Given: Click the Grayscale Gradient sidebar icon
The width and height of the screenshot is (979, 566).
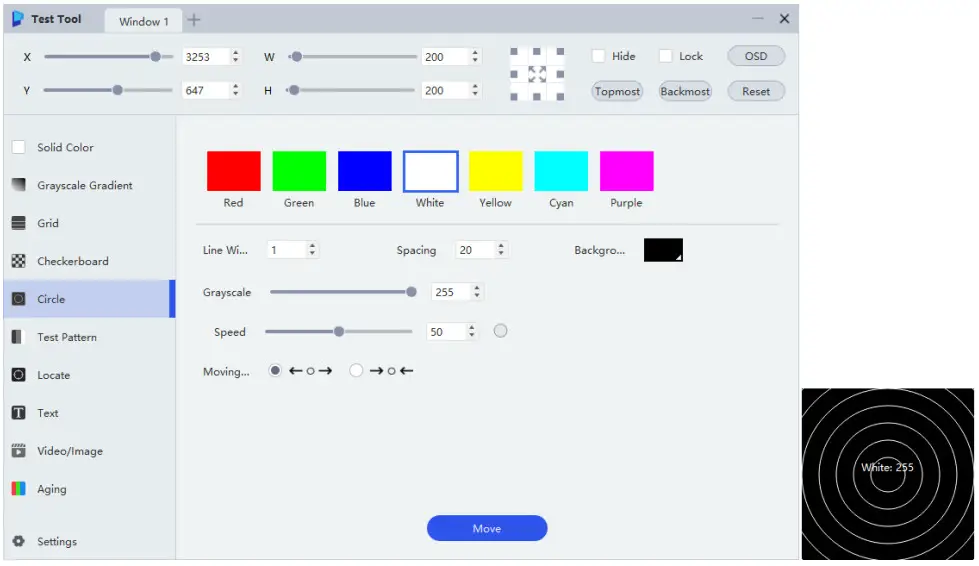Looking at the screenshot, I should (19, 185).
